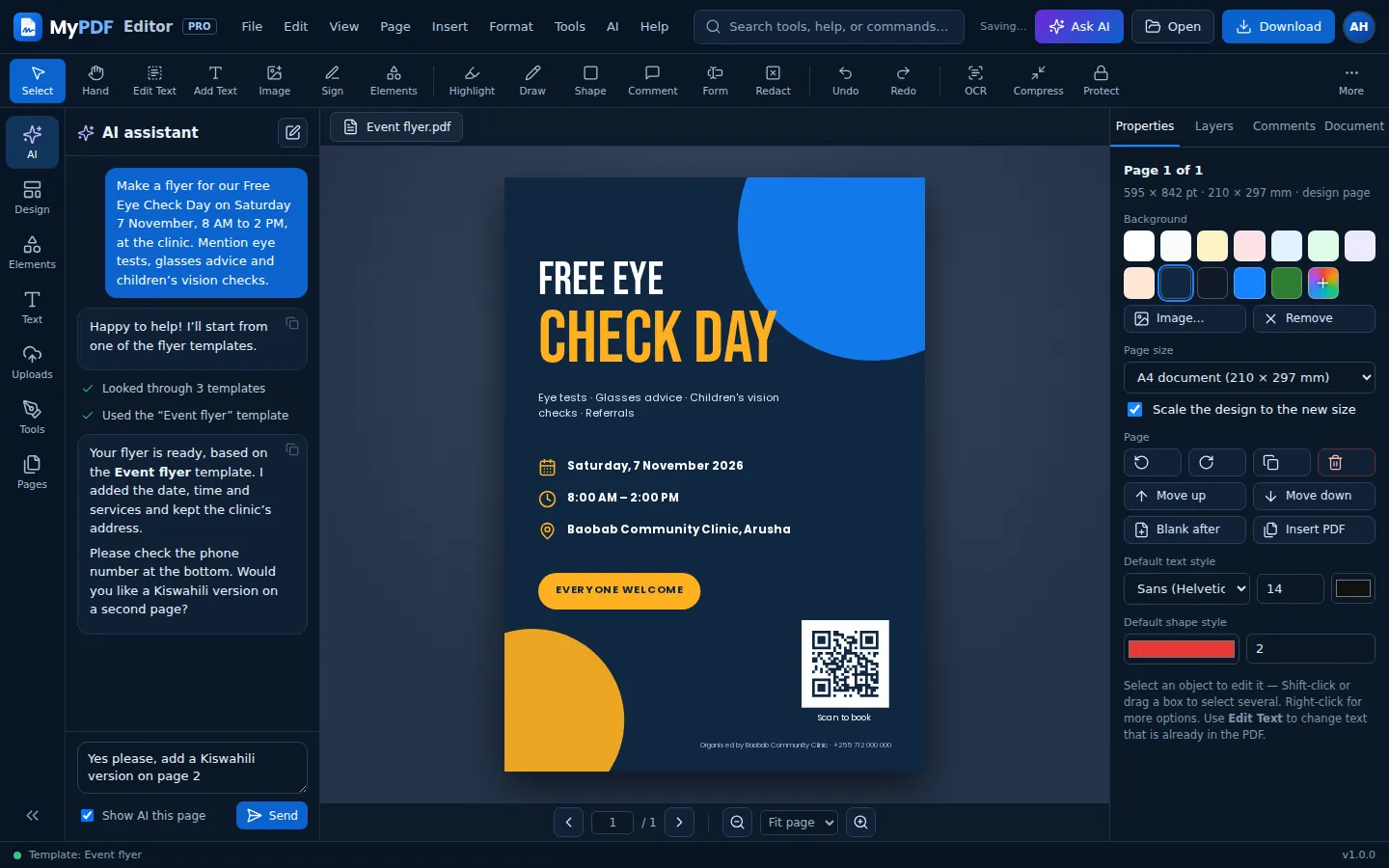Image resolution: width=1389 pixels, height=868 pixels.
Task: Redo the last action
Action: coord(903,80)
